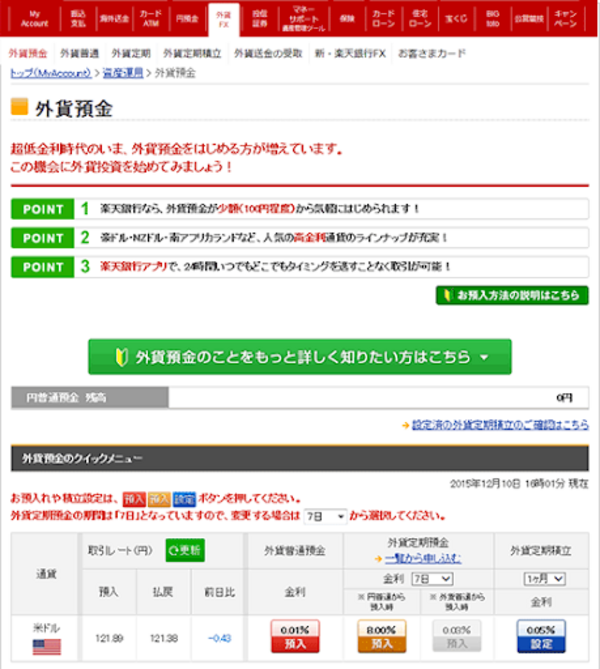Expand 外貨預金のことをもっと詳しく知りたい方はこちら banner

(299, 356)
